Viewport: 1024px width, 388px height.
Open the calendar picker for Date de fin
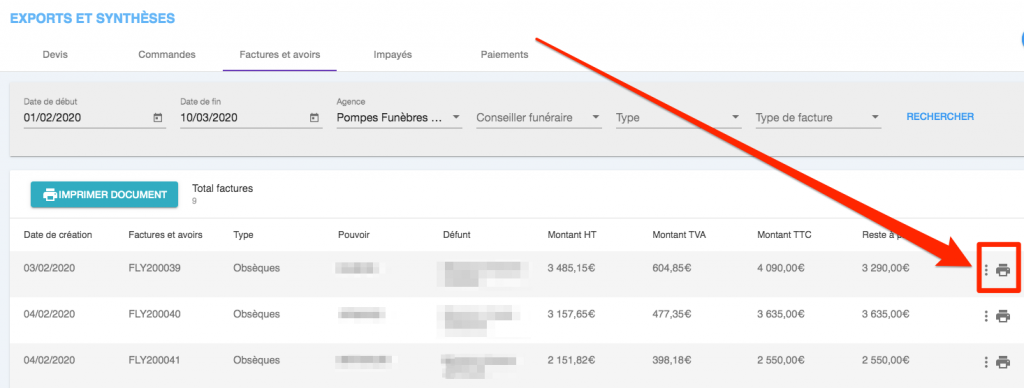pos(314,118)
